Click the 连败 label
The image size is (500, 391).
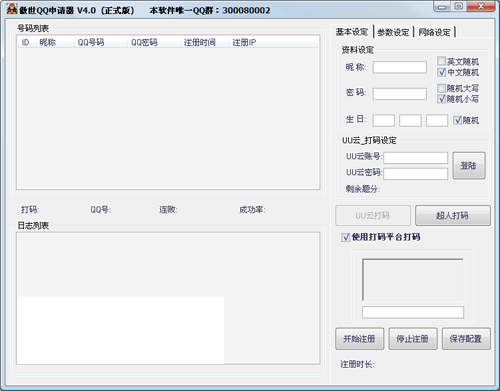(x=168, y=210)
